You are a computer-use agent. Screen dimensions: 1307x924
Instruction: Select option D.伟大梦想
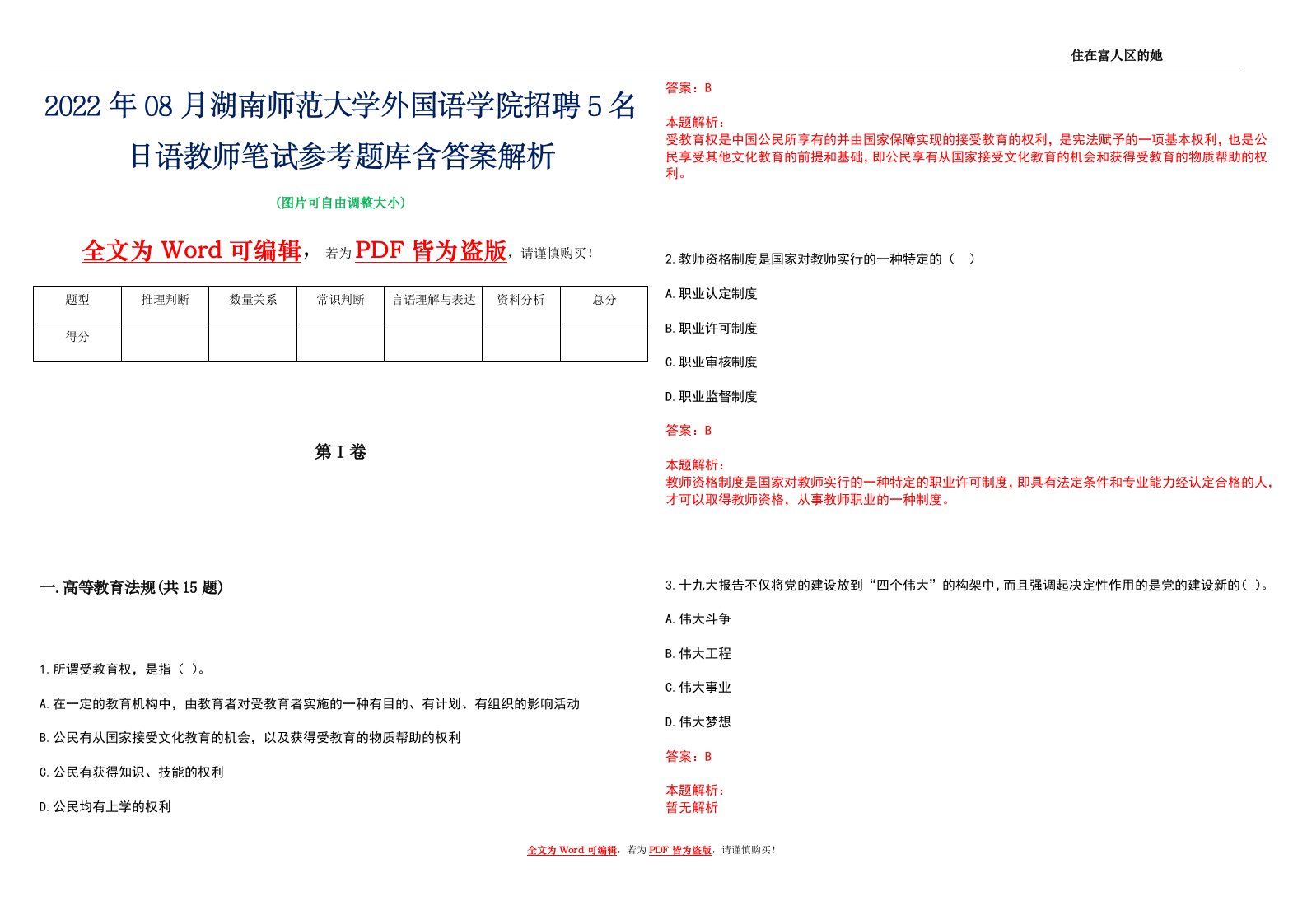(x=698, y=722)
